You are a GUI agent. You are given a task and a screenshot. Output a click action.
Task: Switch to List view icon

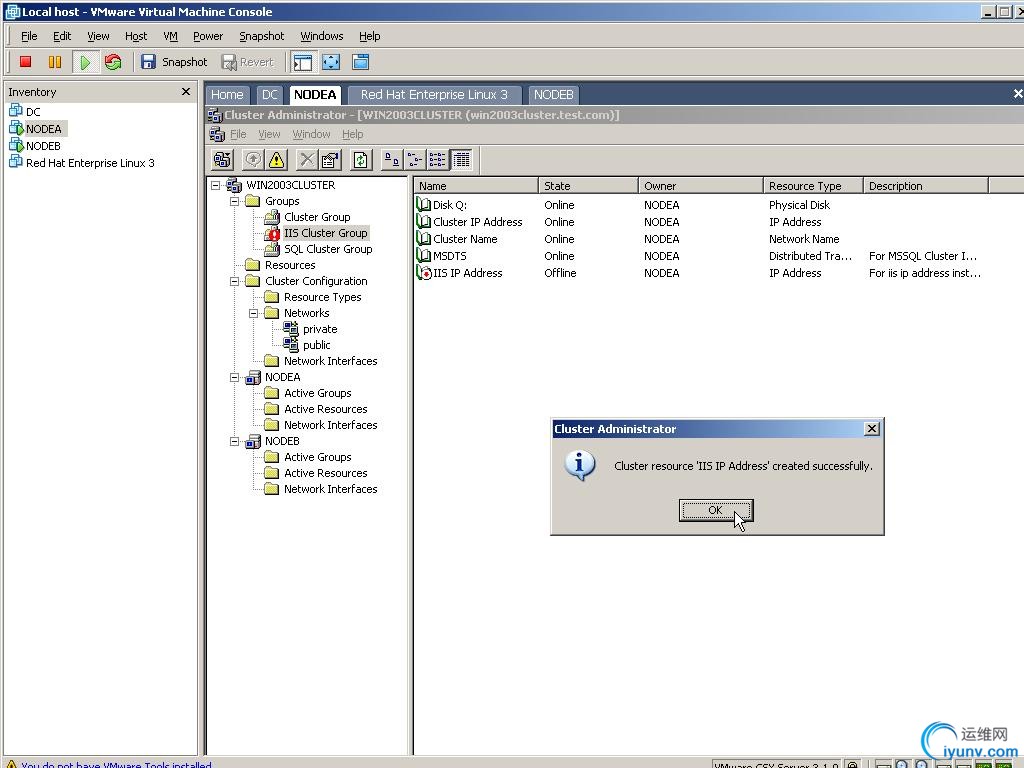[x=438, y=159]
